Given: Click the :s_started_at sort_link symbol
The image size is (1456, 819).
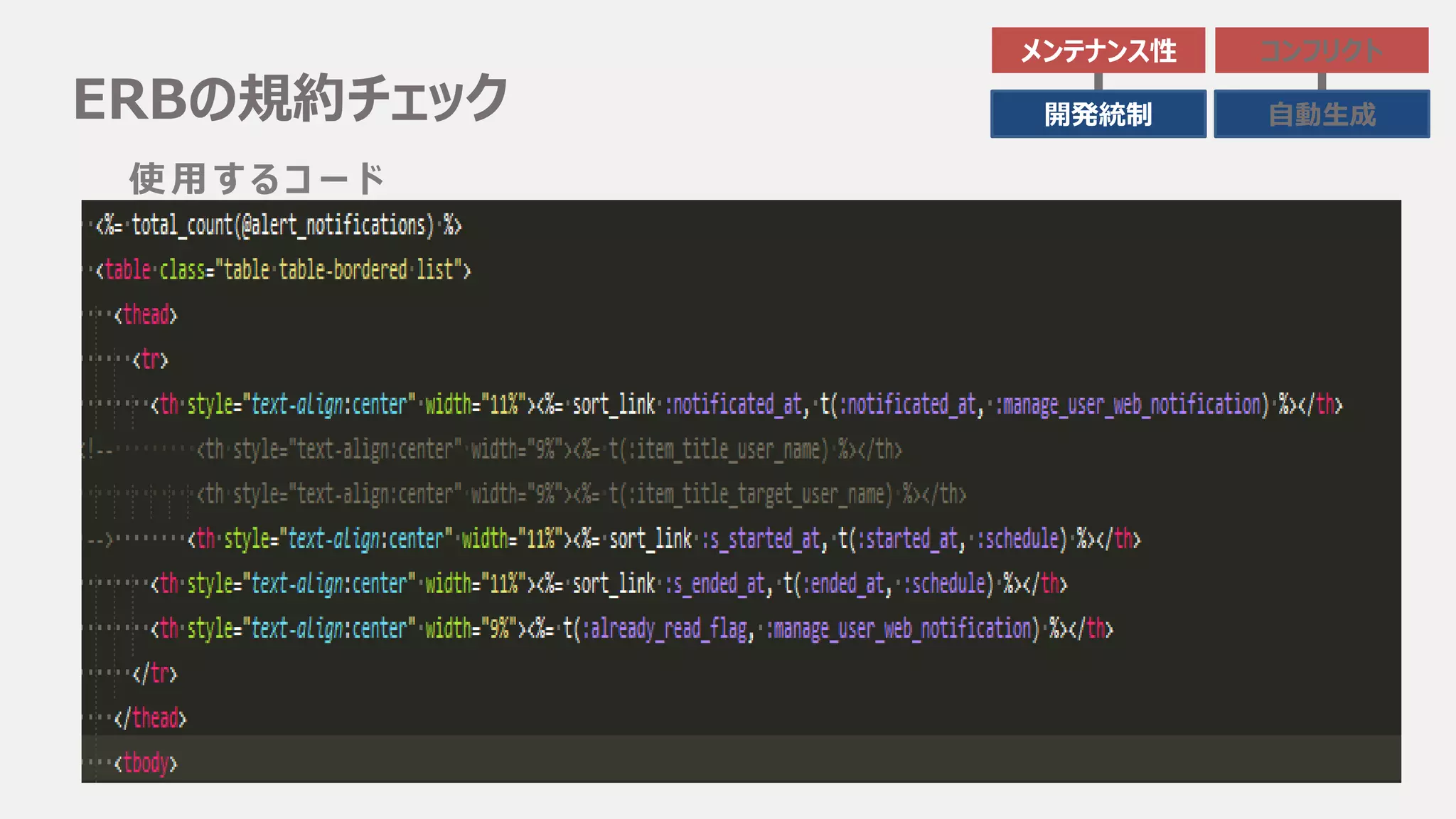Looking at the screenshot, I should (x=761, y=539).
